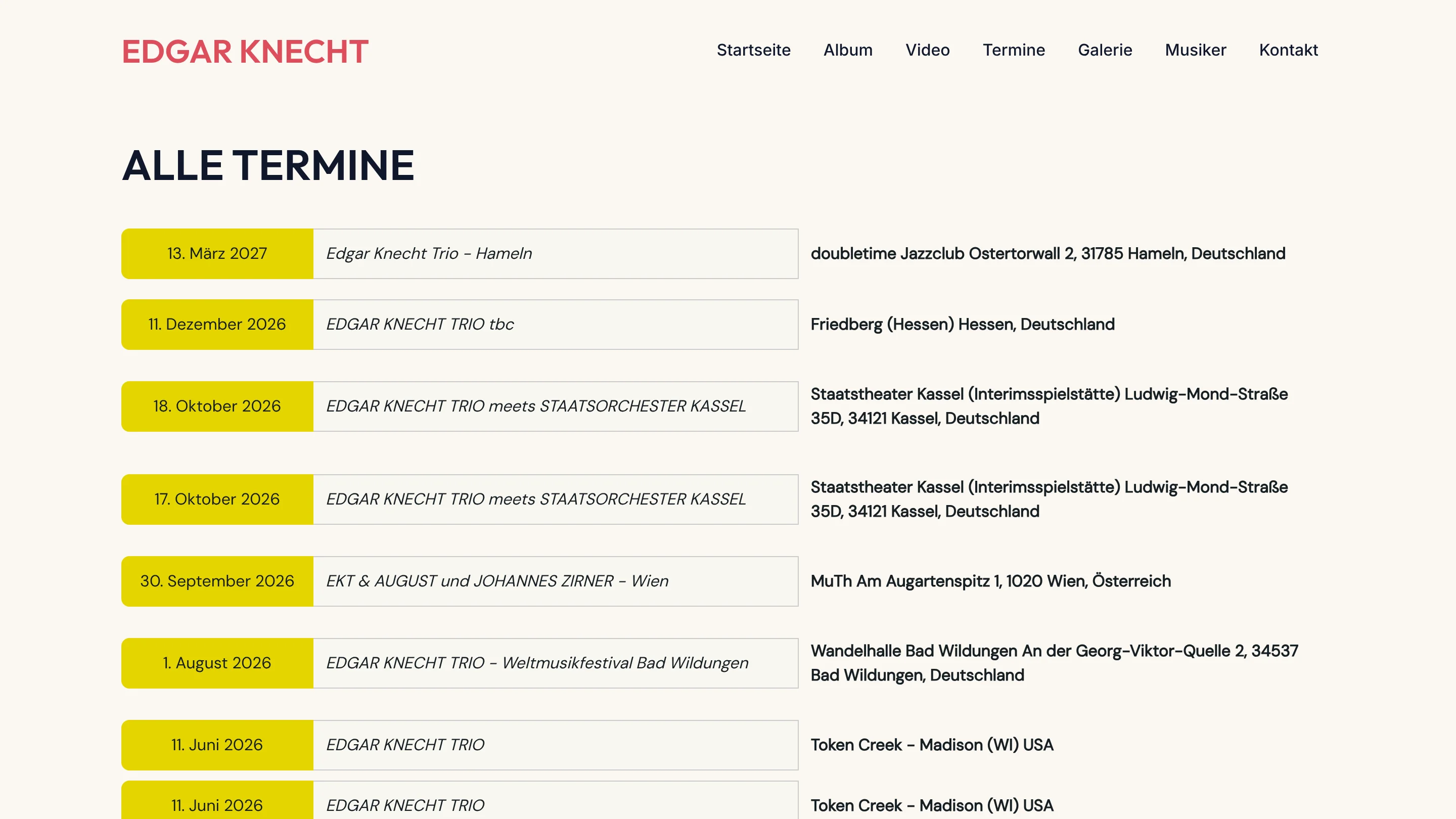
Task: Click the ALLE TERMINE heading
Action: pos(268,166)
